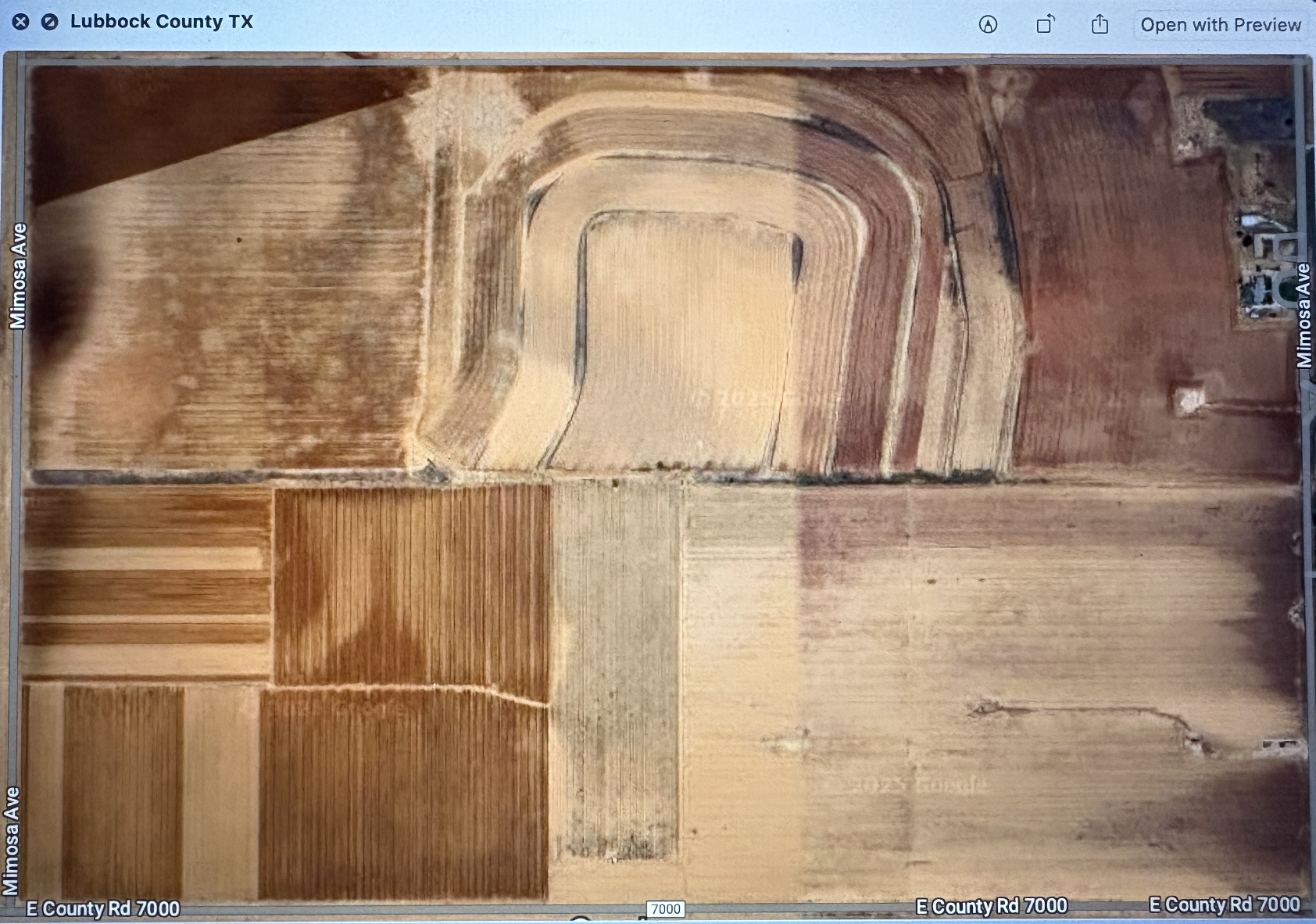Viewport: 1316px width, 924px height.
Task: Open the Markup tool icon
Action: click(x=988, y=25)
